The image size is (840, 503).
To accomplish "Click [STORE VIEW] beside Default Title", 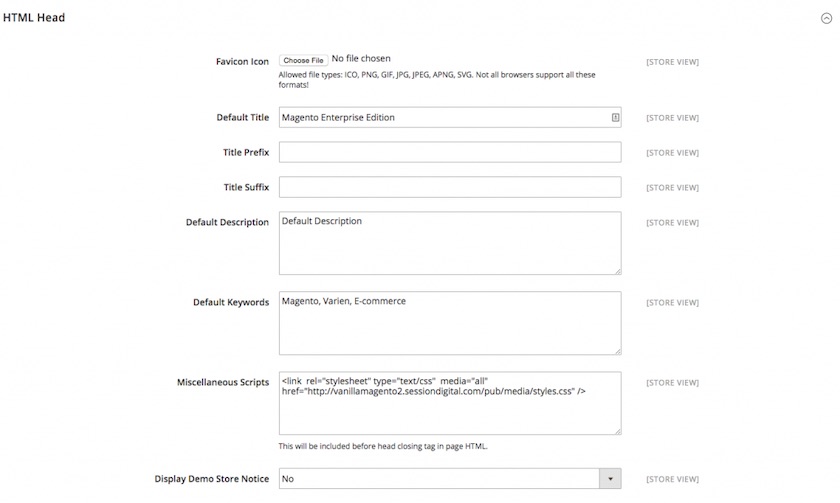I will [x=672, y=118].
